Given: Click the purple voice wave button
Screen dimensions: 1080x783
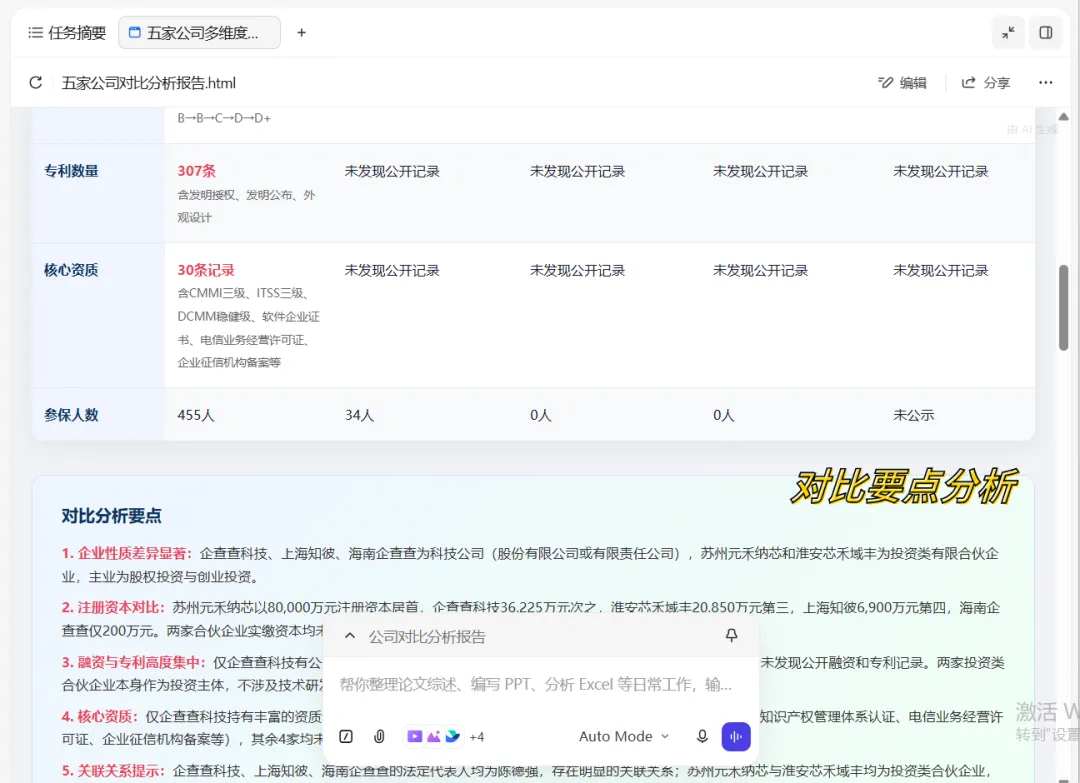Looking at the screenshot, I should [x=736, y=736].
